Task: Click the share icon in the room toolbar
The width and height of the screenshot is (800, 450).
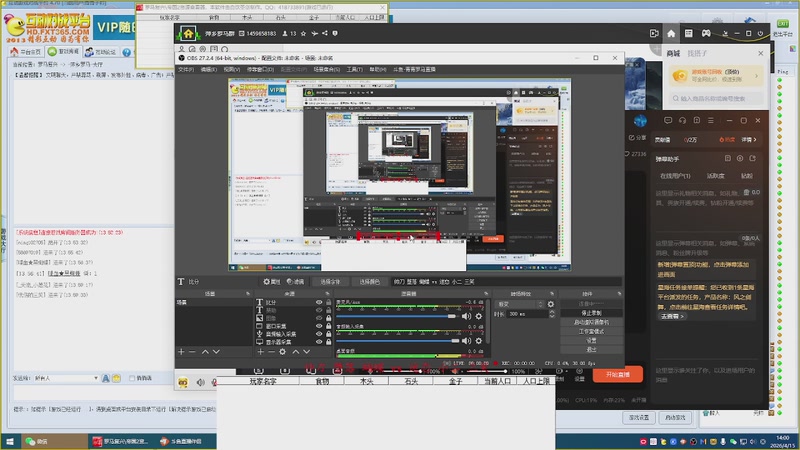Action: (325, 34)
